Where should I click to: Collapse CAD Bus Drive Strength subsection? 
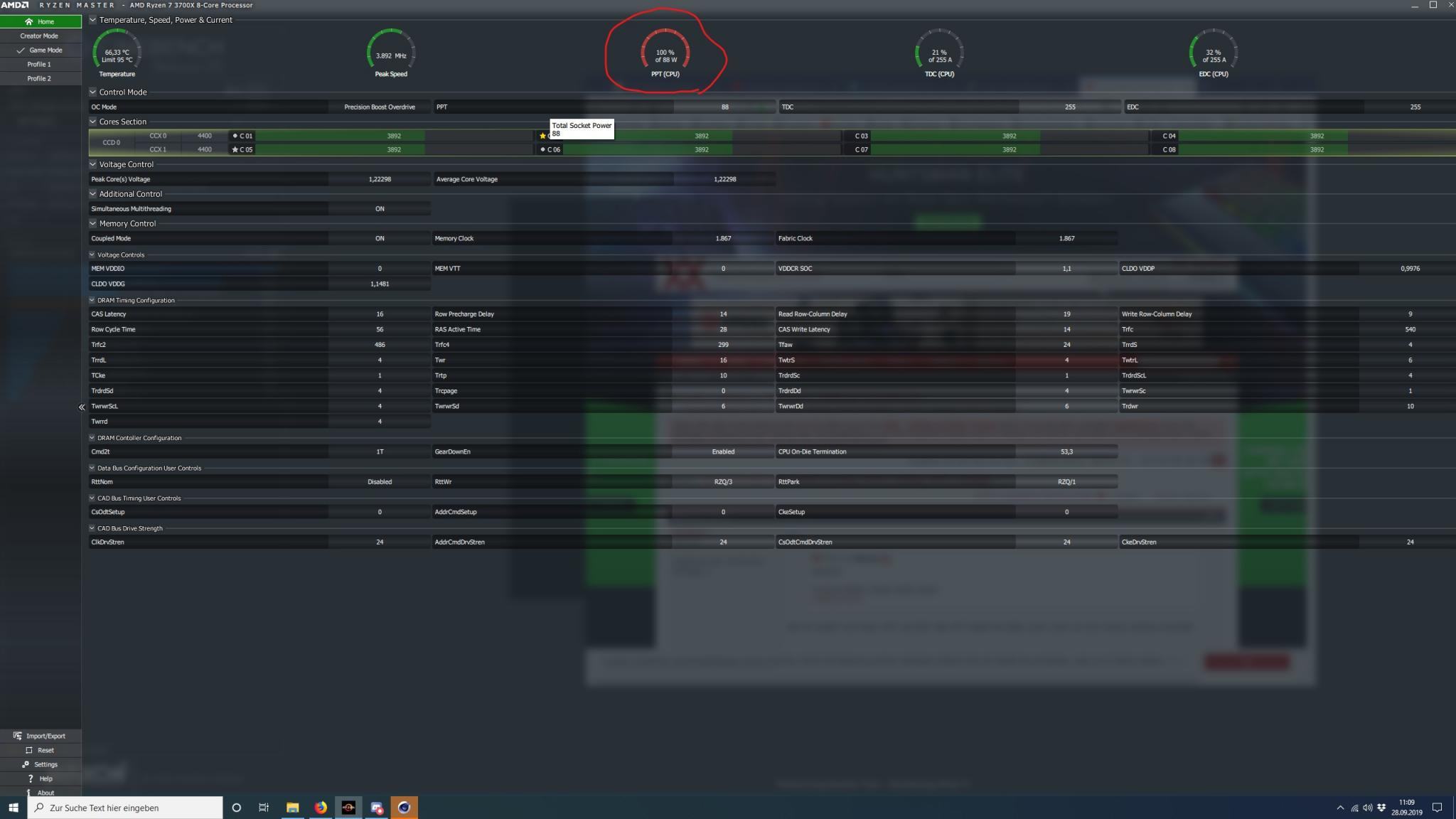click(x=92, y=528)
